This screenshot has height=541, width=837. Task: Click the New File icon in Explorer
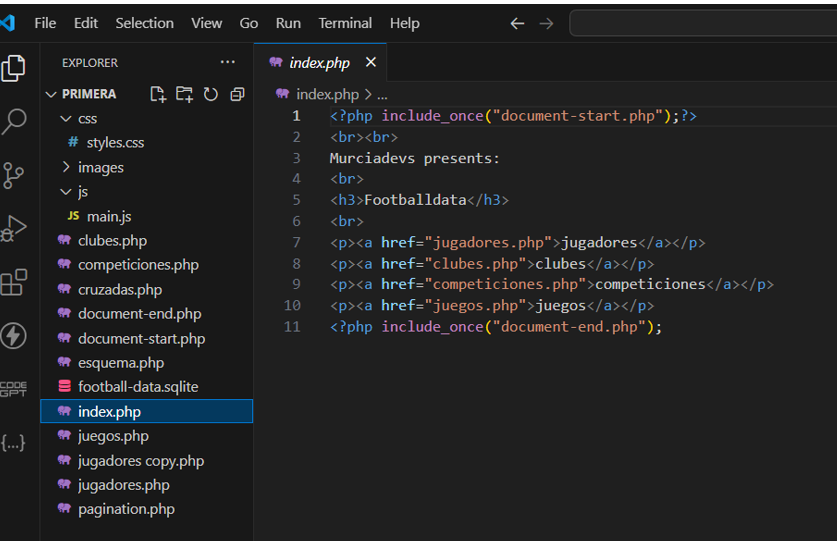tap(158, 94)
